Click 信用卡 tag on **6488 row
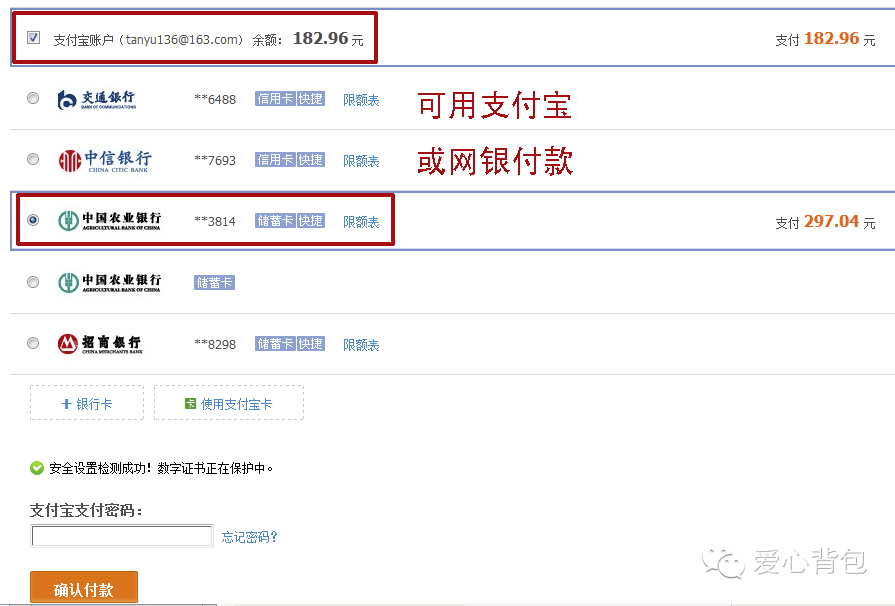 point(275,99)
